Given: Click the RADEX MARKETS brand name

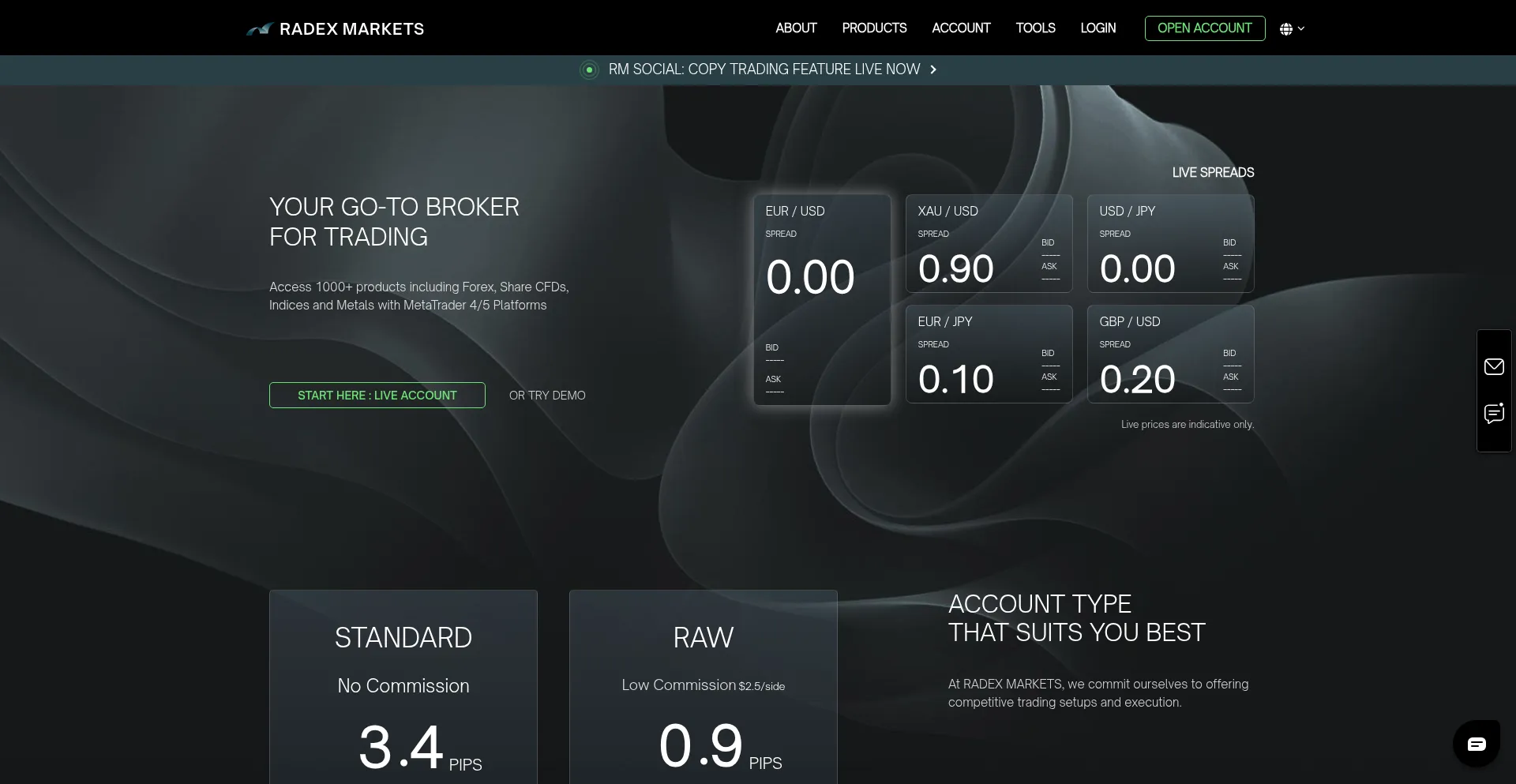Looking at the screenshot, I should [x=351, y=29].
